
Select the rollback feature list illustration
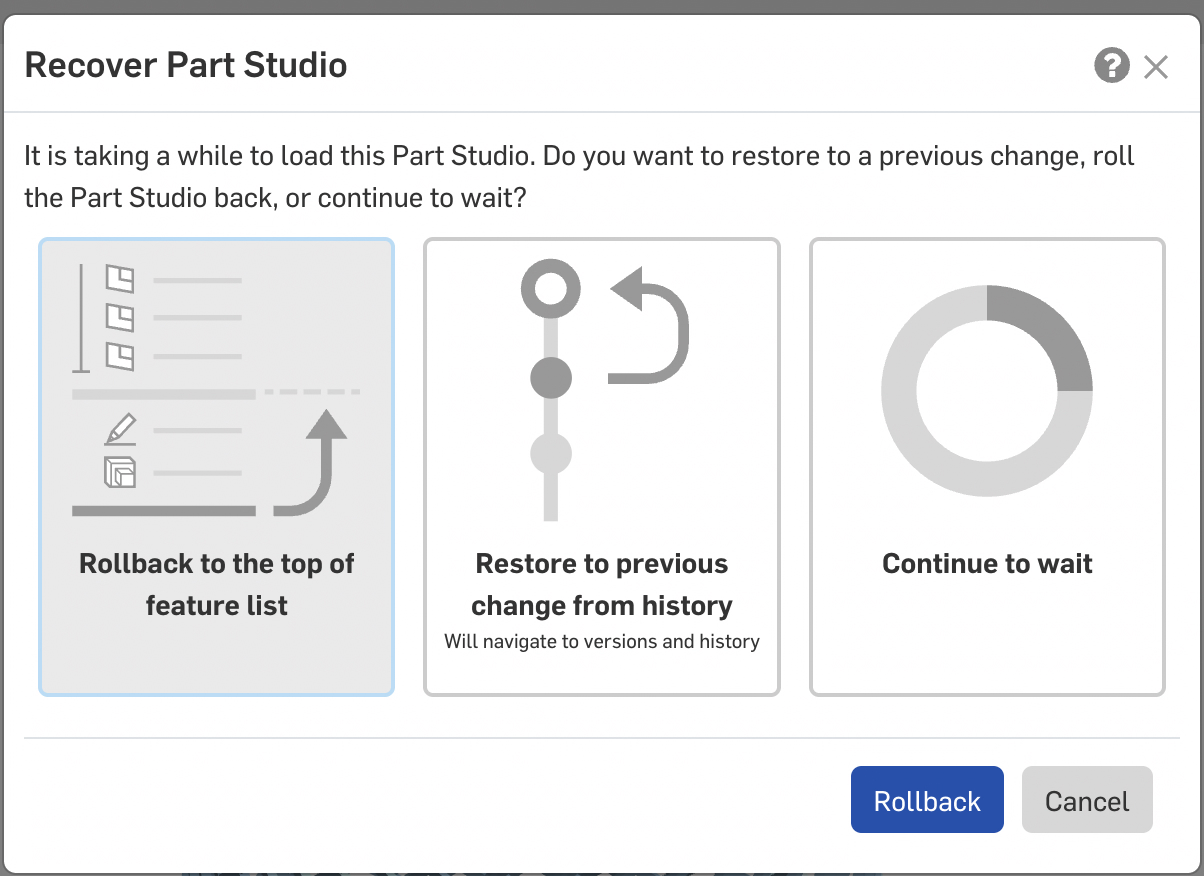(216, 390)
